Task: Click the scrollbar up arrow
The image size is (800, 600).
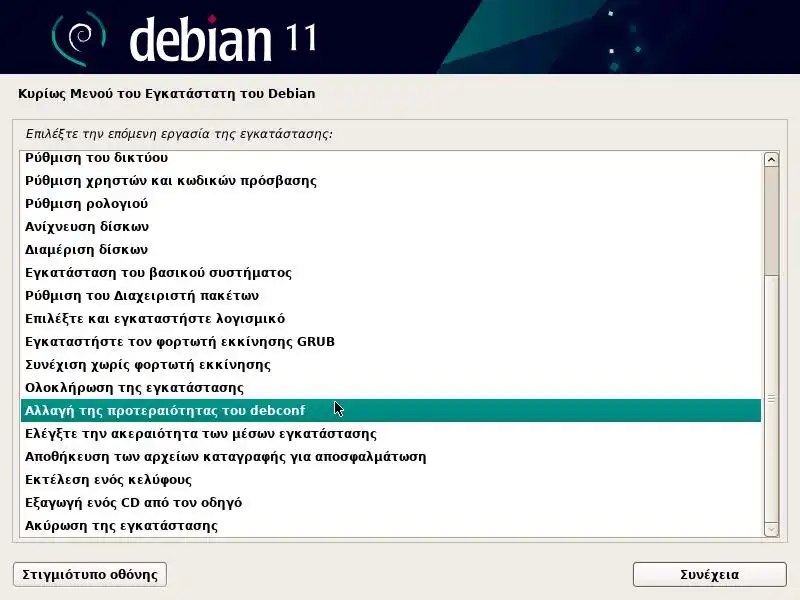Action: pyautogui.click(x=771, y=160)
